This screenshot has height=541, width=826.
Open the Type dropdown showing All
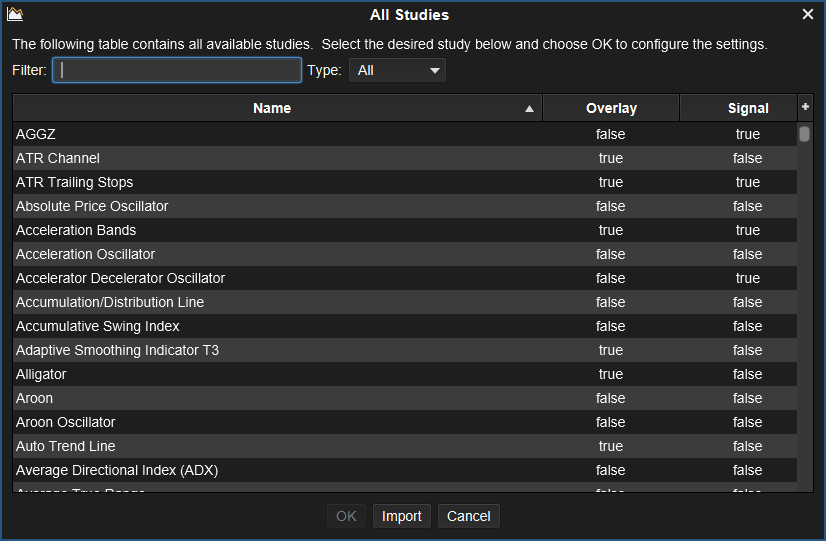click(397, 70)
